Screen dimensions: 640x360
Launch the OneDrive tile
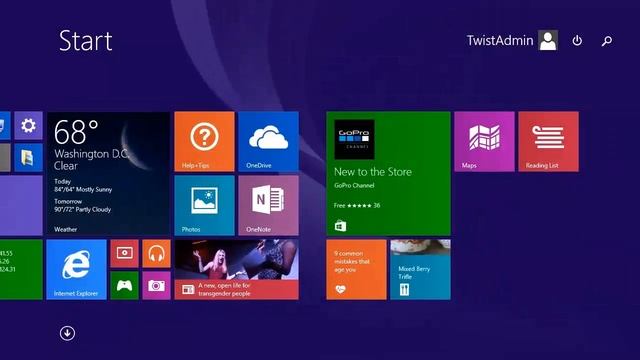[x=269, y=142]
